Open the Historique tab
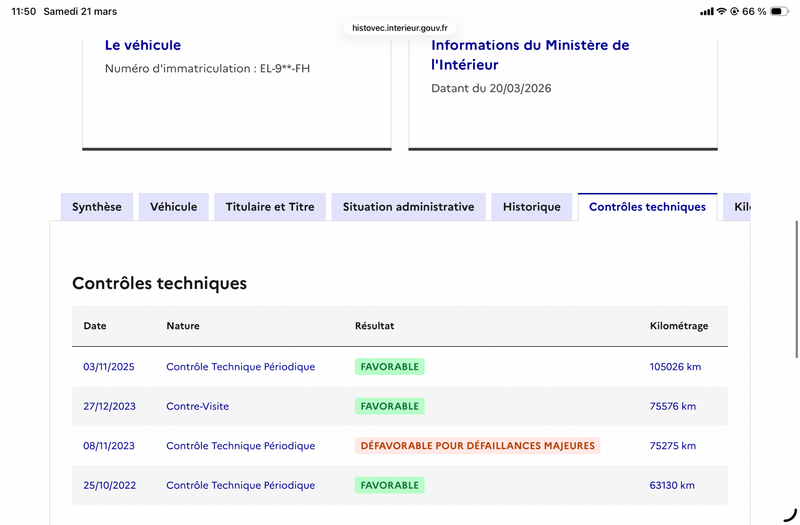800x525 pixels. (532, 207)
